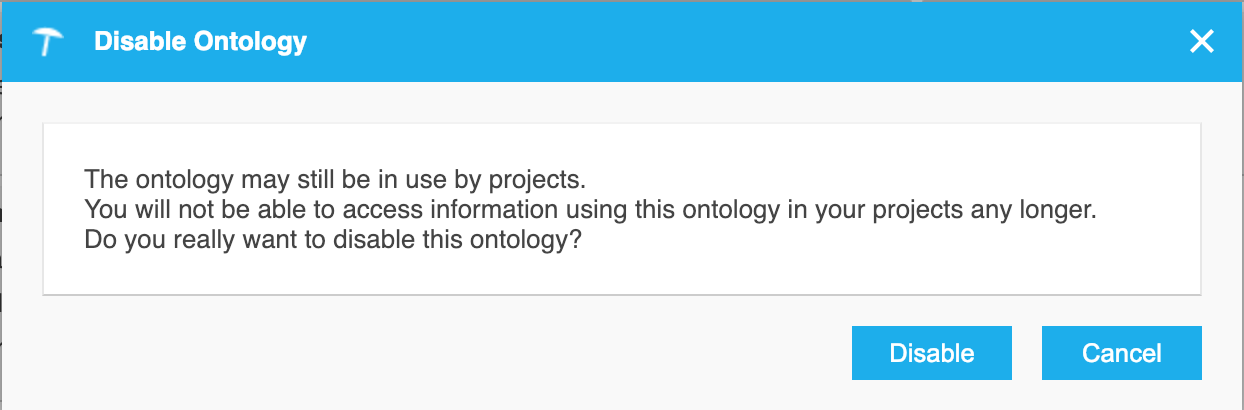1244x410 pixels.
Task: Click the word "projects." ending the first line
Action: [540, 180]
